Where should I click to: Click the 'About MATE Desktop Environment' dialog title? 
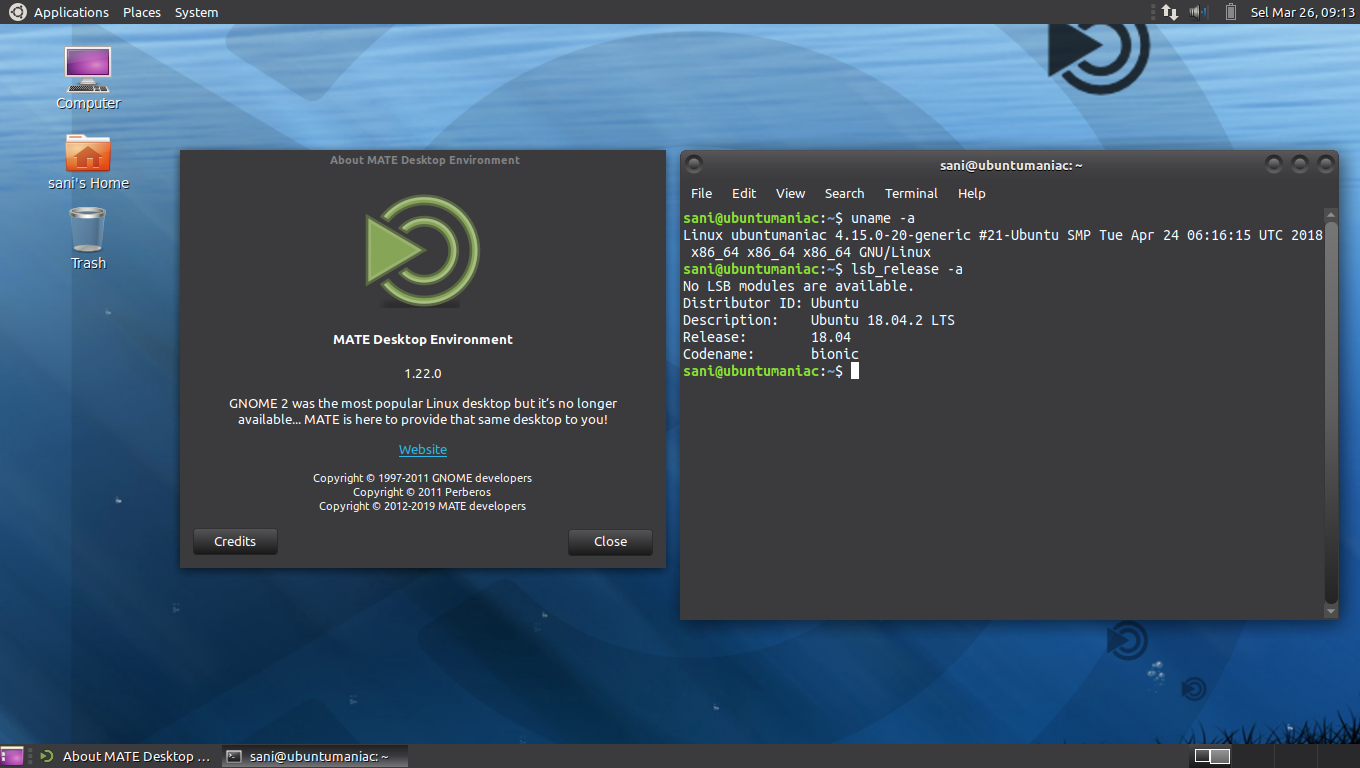click(425, 160)
